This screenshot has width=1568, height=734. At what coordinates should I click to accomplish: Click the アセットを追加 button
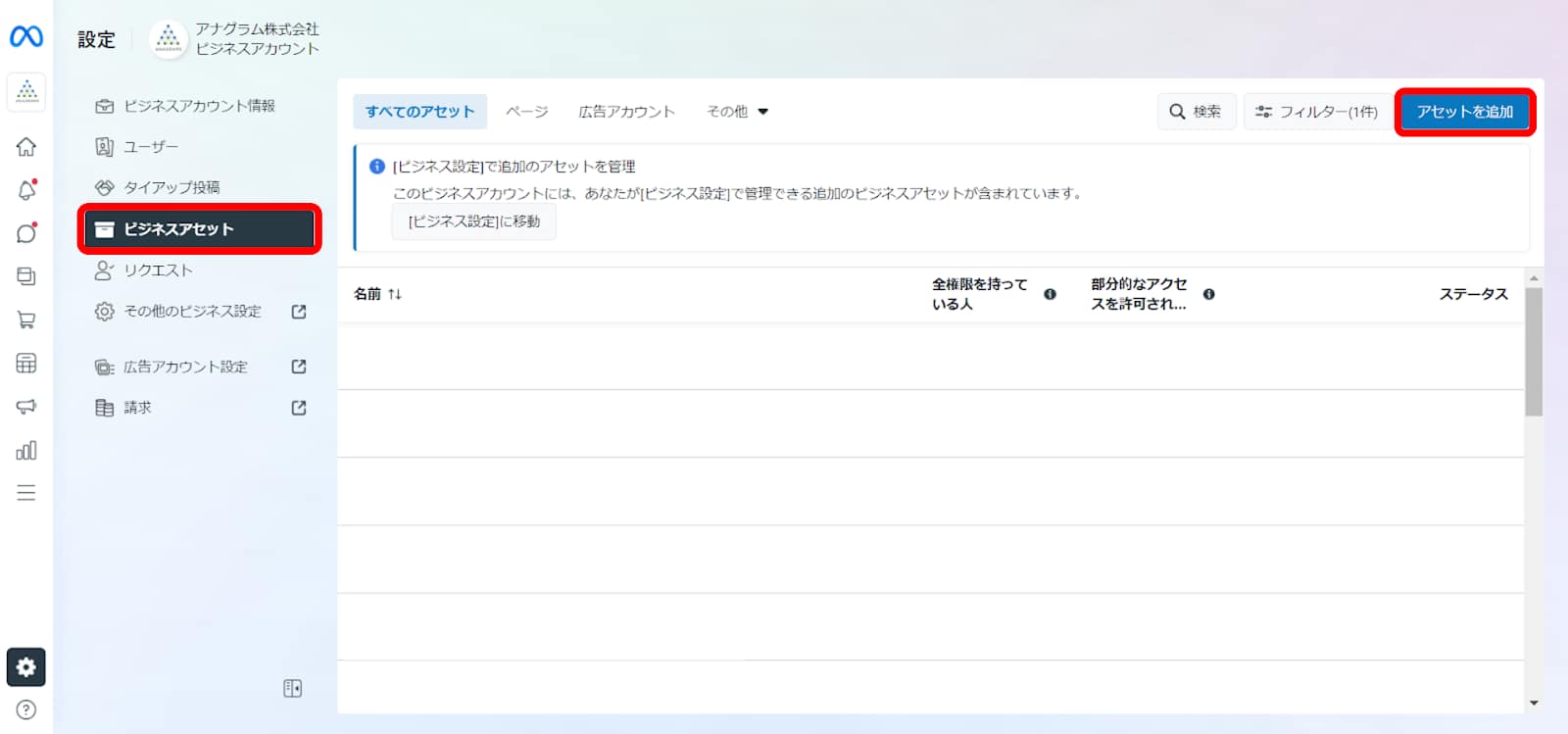coord(1464,112)
